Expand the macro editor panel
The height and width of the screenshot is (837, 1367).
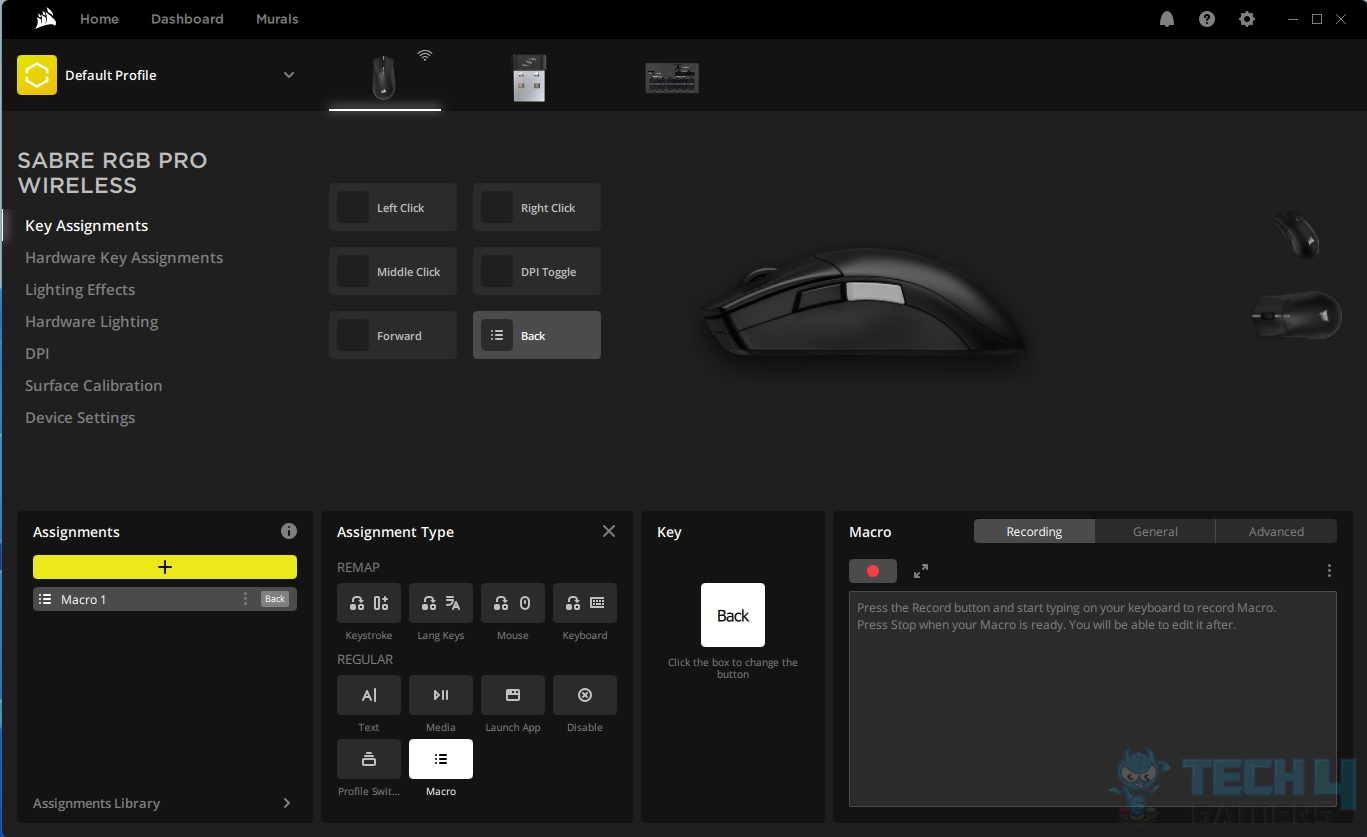pos(921,571)
